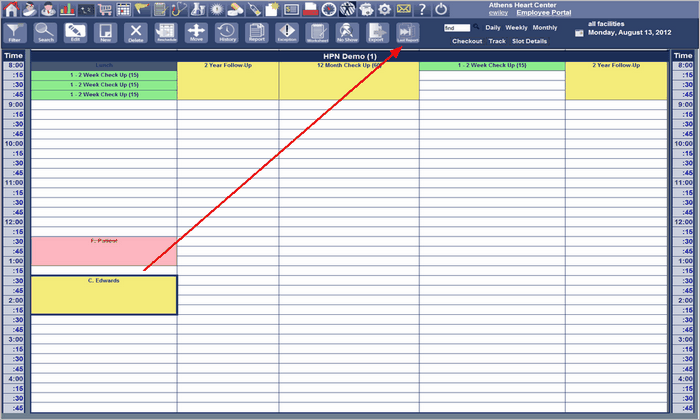700x420 pixels.
Task: Click the Search magnifier button
Action: pos(45,33)
